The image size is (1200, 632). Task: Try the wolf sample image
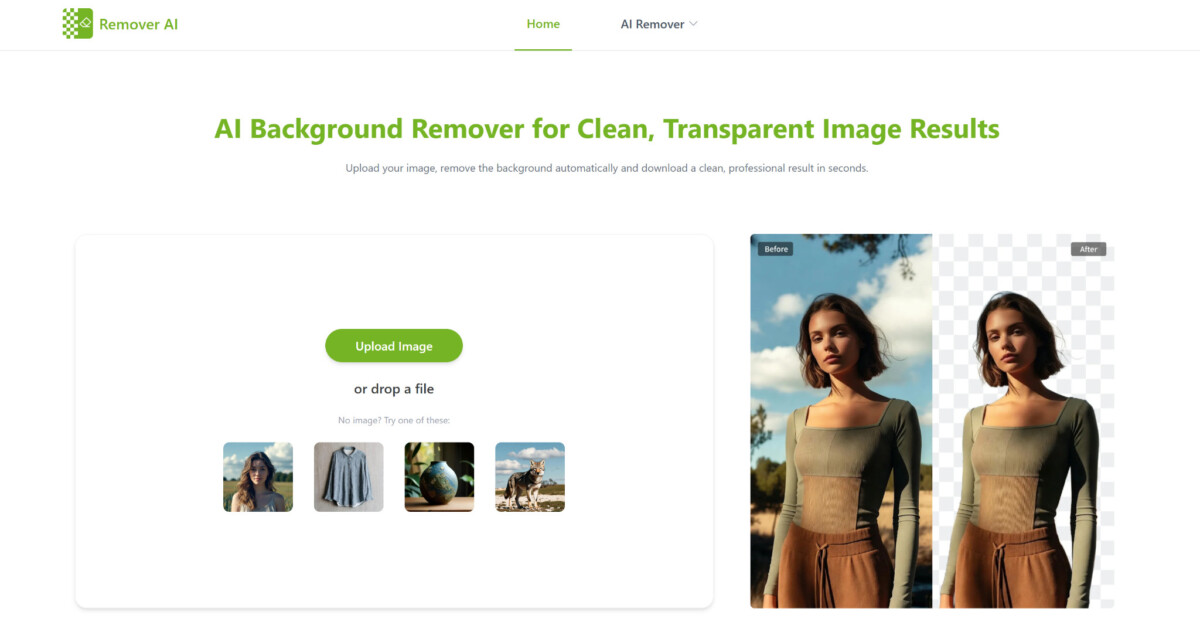pos(530,477)
